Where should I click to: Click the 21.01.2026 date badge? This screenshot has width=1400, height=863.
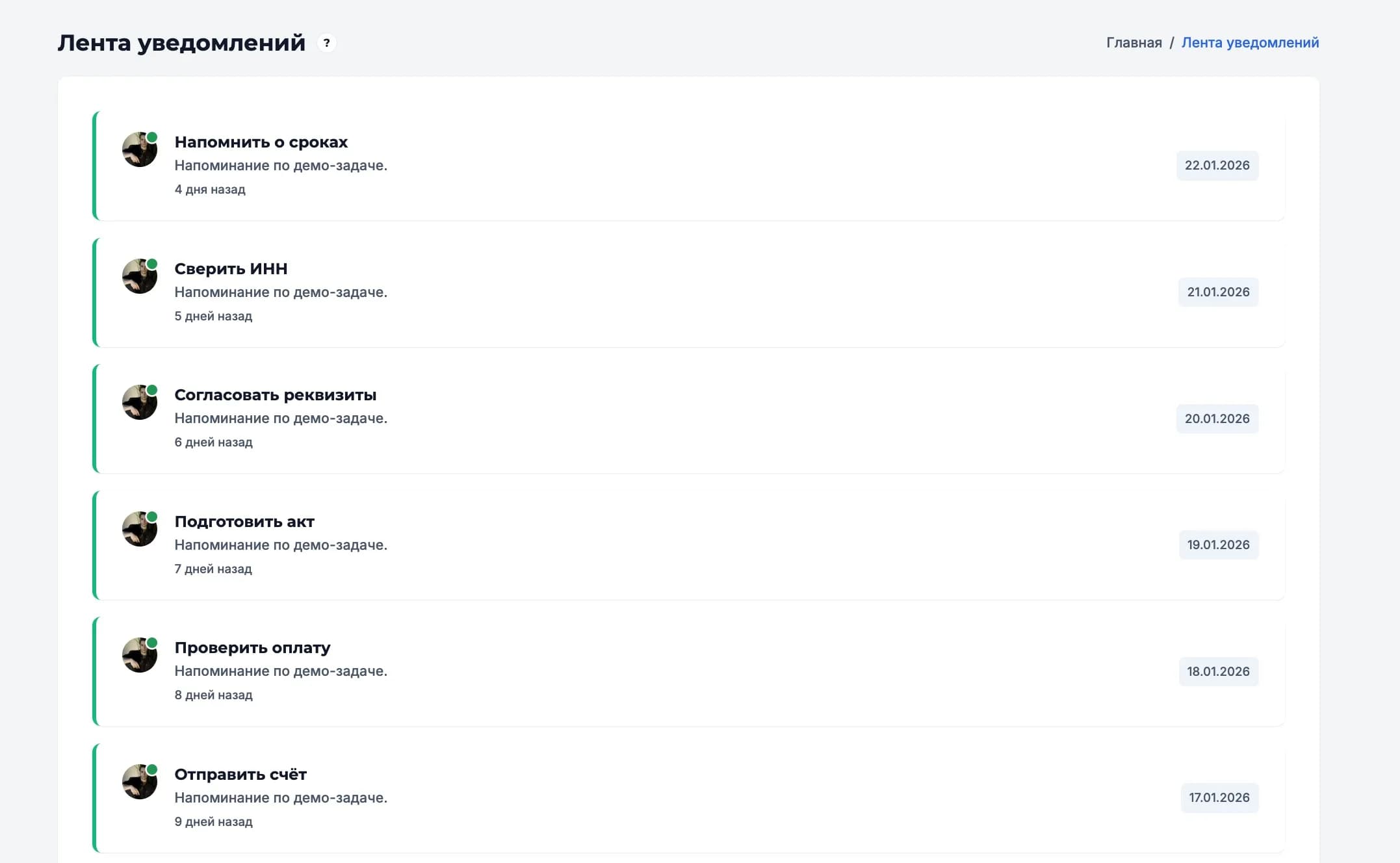[x=1218, y=292]
